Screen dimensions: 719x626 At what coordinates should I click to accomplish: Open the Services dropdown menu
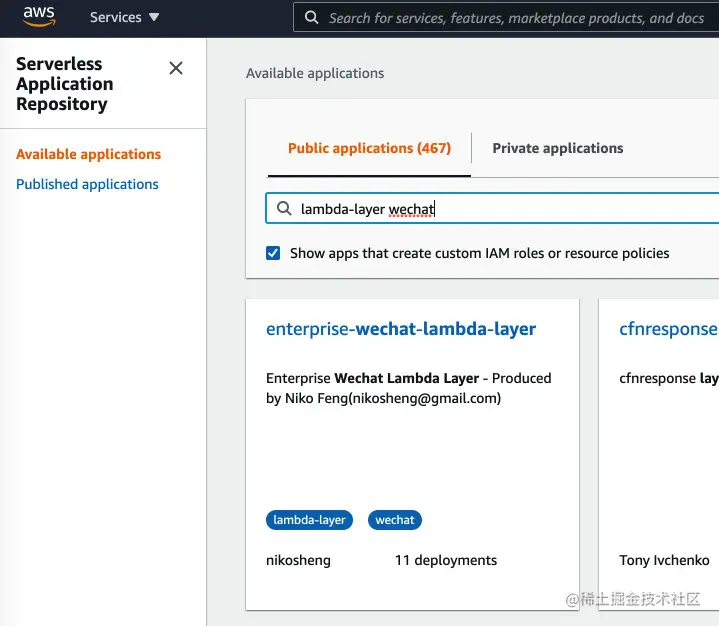click(x=124, y=17)
